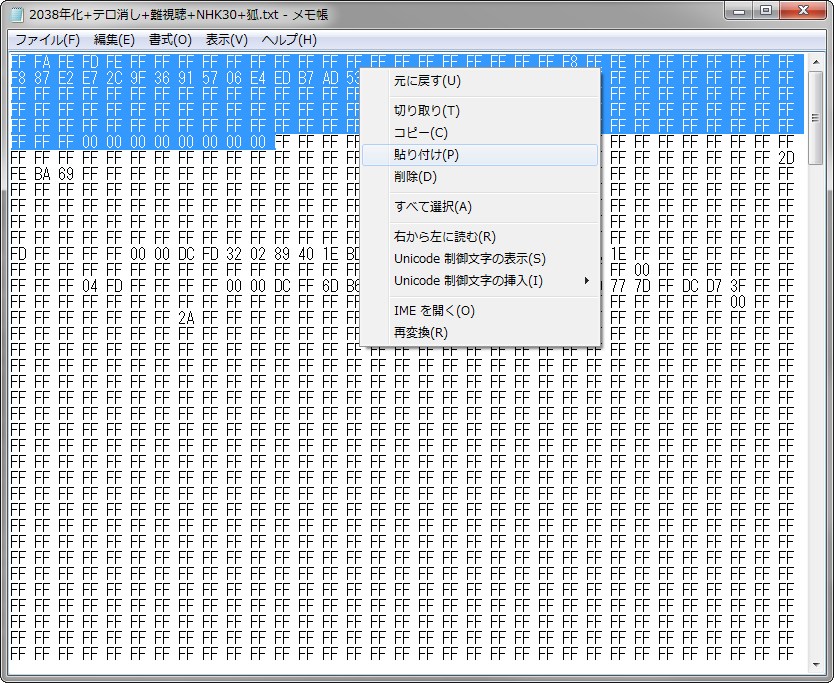This screenshot has height=683, width=834.
Task: Select 削除(D) in the context menu
Action: point(416,177)
